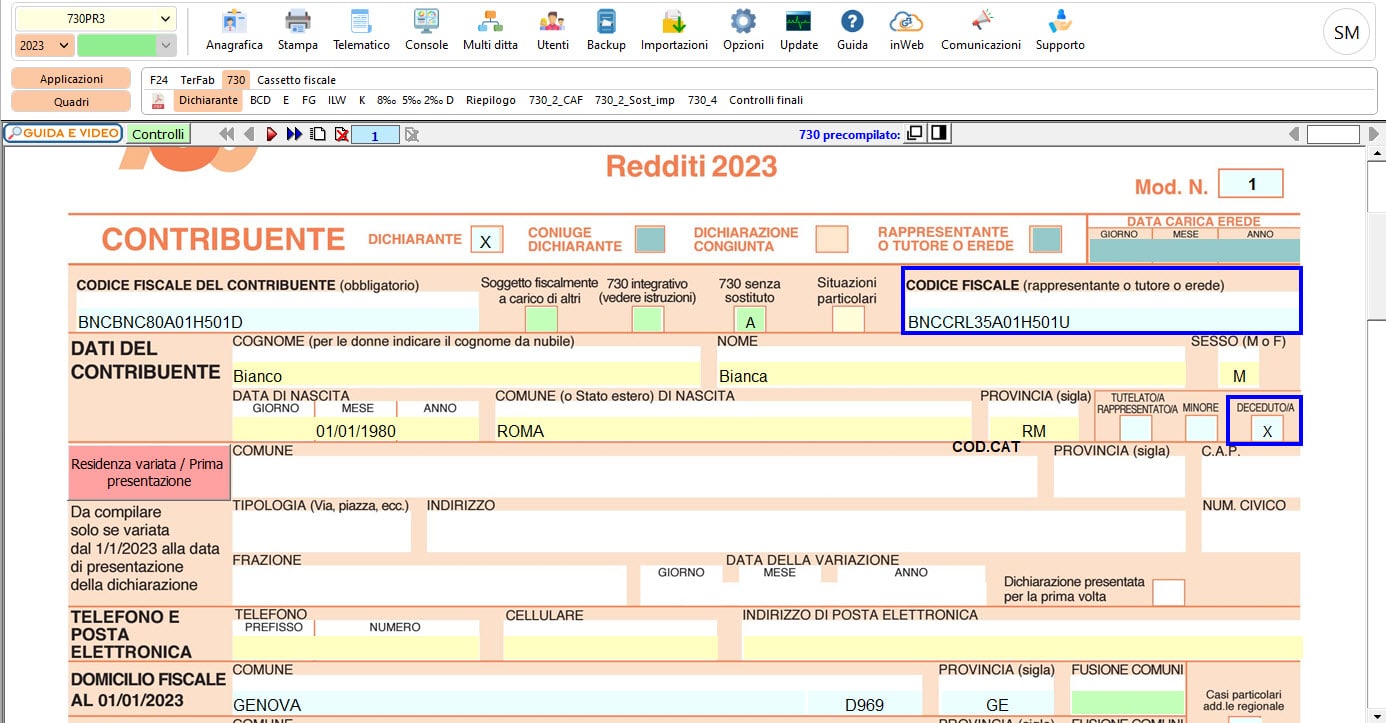This screenshot has height=723, width=1386.
Task: Click the Cognome field with Bianco
Action: pos(466,376)
